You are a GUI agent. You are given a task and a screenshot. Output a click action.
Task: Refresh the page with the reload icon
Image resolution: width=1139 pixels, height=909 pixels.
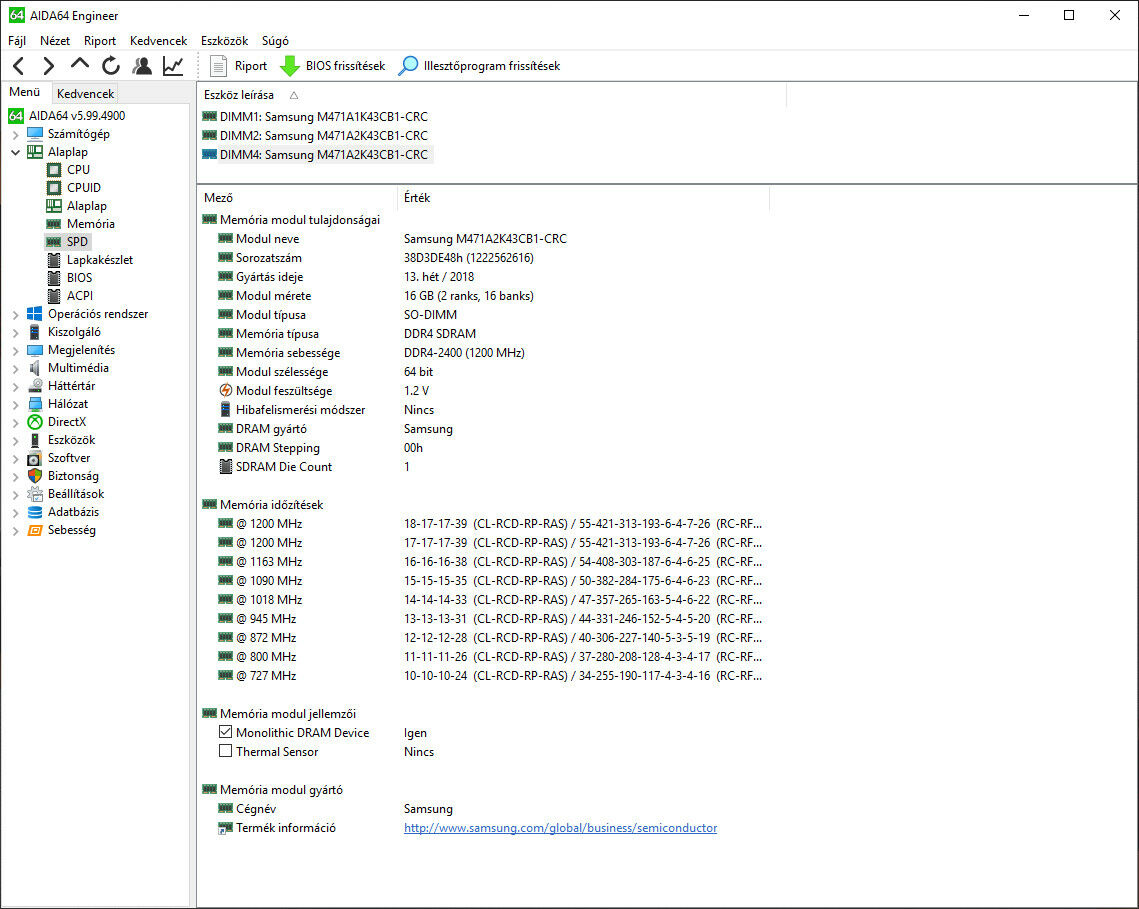click(x=111, y=66)
